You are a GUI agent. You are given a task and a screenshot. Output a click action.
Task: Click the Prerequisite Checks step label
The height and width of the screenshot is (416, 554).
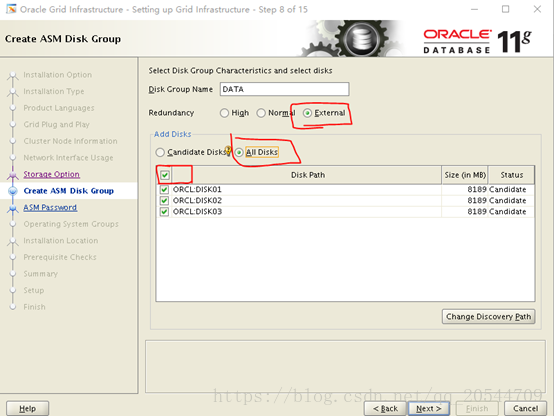coord(60,257)
